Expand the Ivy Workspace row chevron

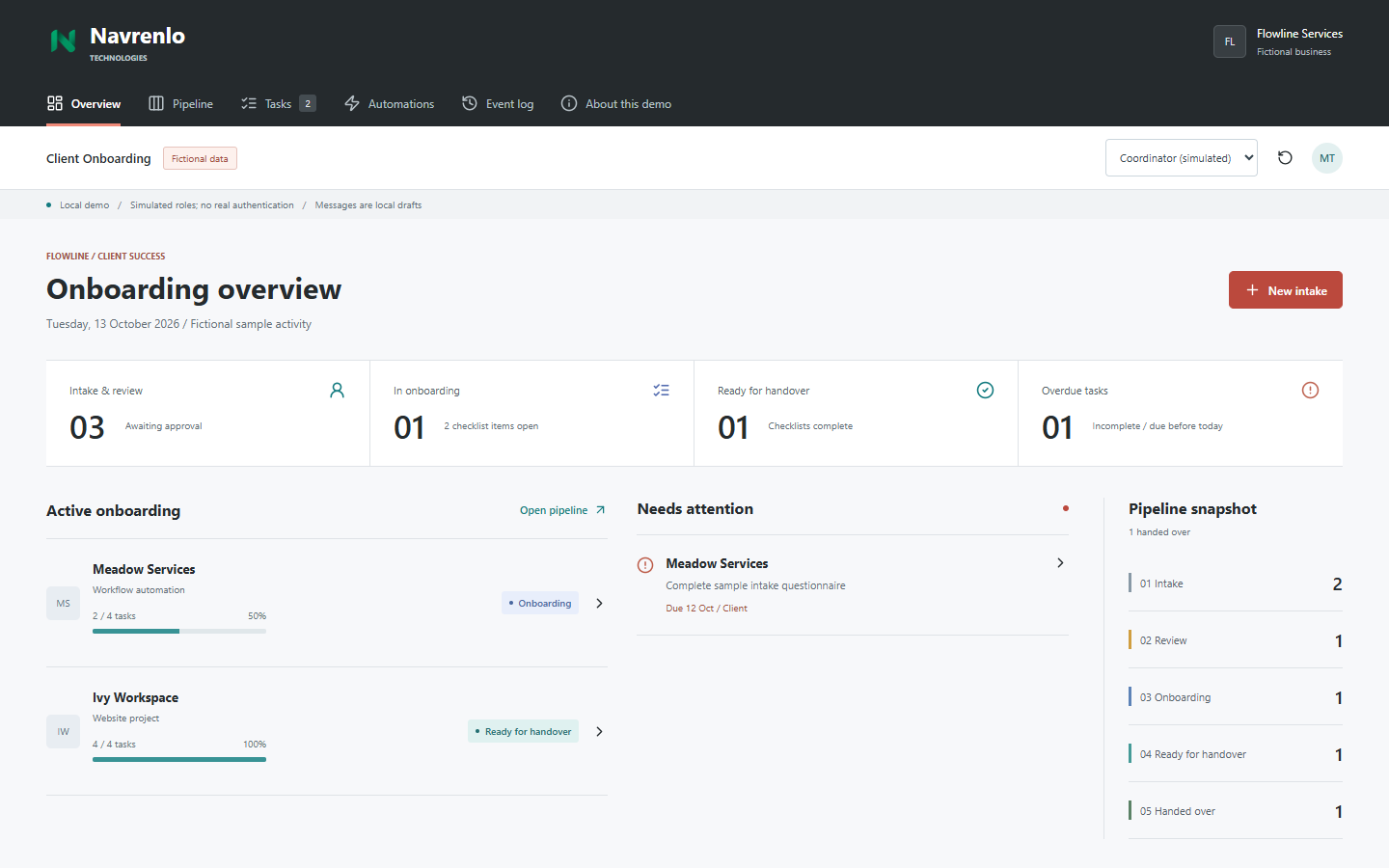pyautogui.click(x=599, y=731)
